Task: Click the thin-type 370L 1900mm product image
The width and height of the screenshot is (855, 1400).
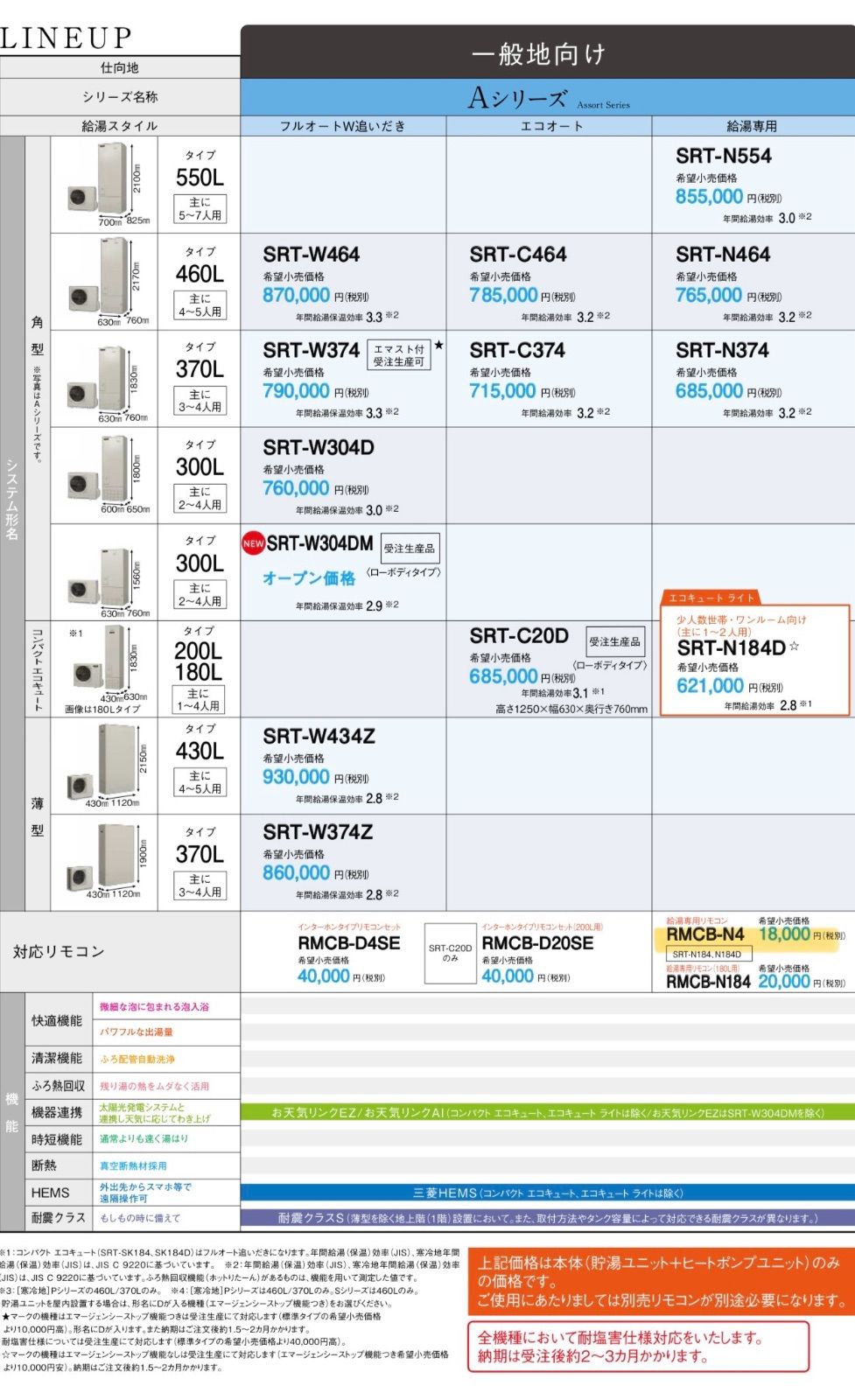Action: 104,863
